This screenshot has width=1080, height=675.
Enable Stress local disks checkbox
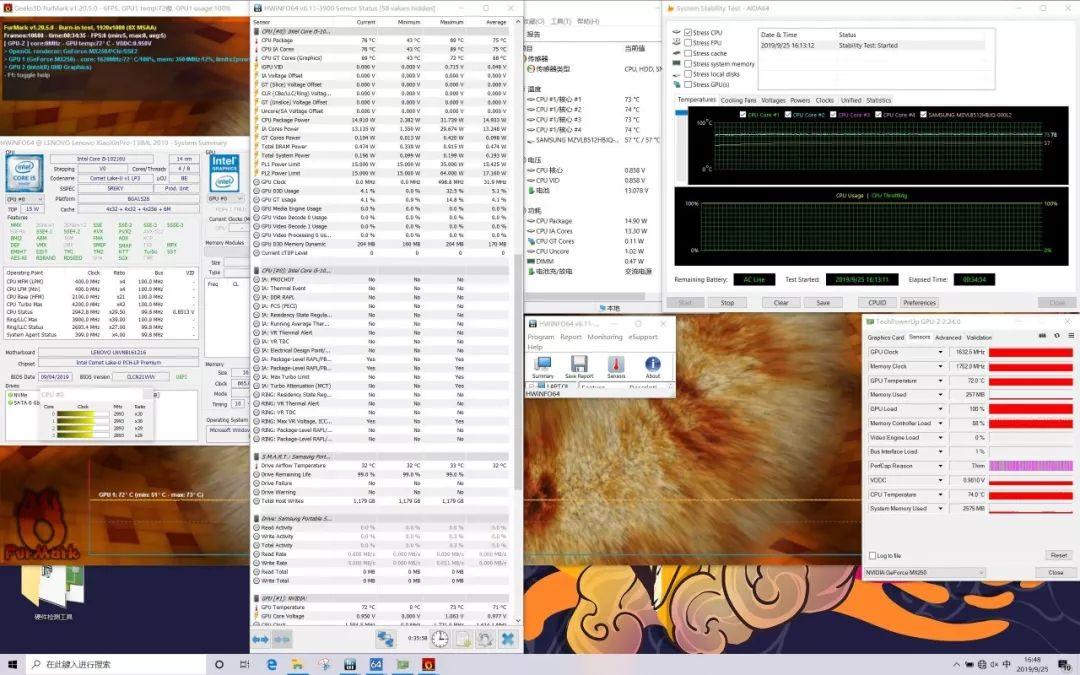(x=687, y=74)
